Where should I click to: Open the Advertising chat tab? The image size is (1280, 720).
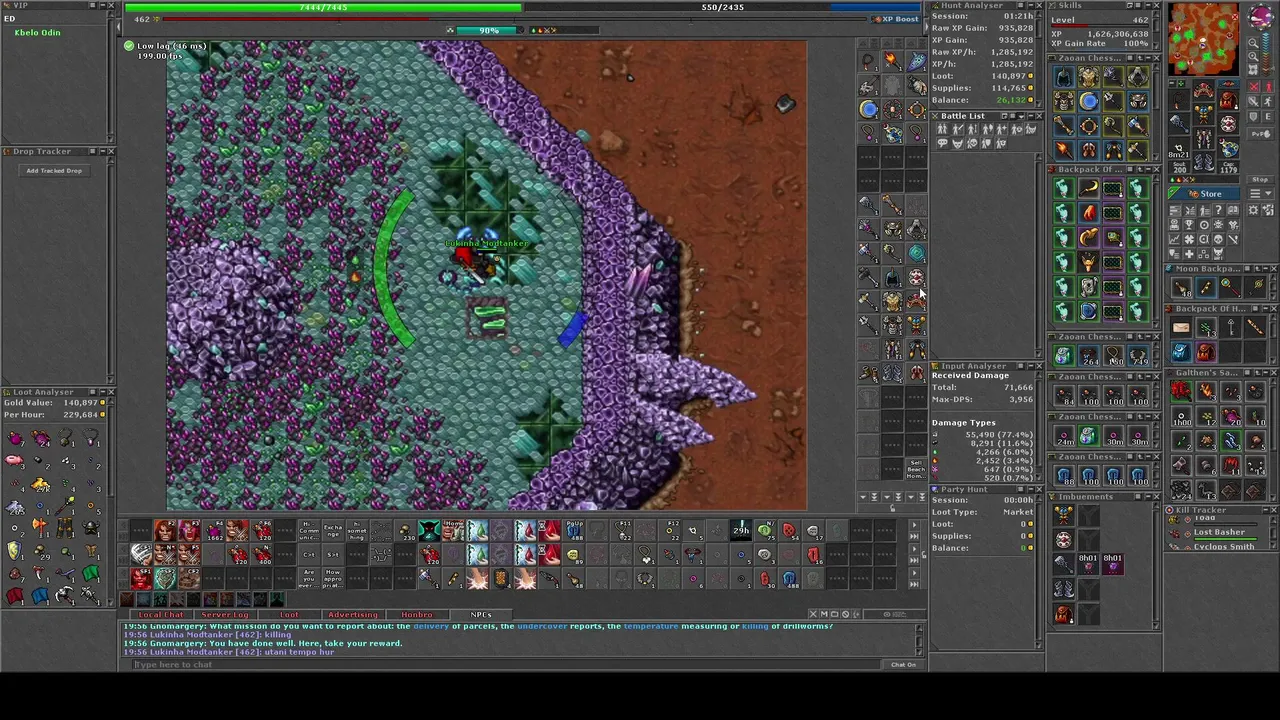pyautogui.click(x=353, y=614)
